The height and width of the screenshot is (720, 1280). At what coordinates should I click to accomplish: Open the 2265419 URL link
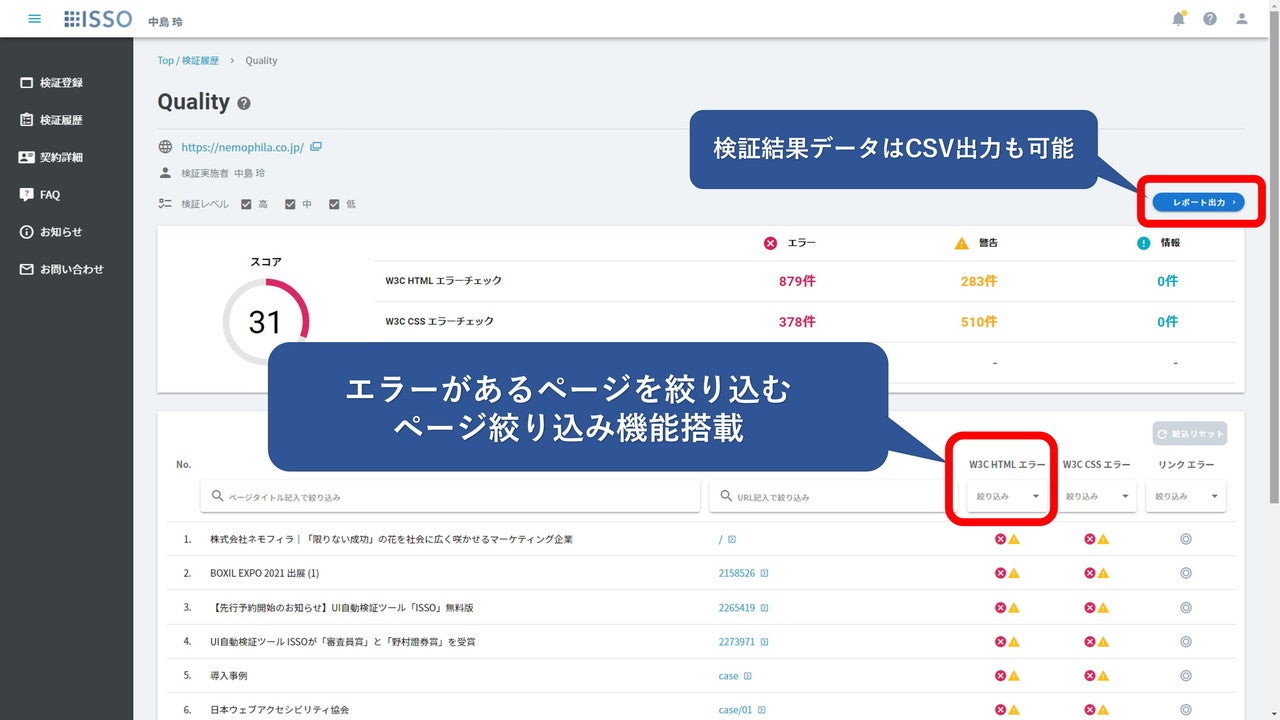point(737,608)
